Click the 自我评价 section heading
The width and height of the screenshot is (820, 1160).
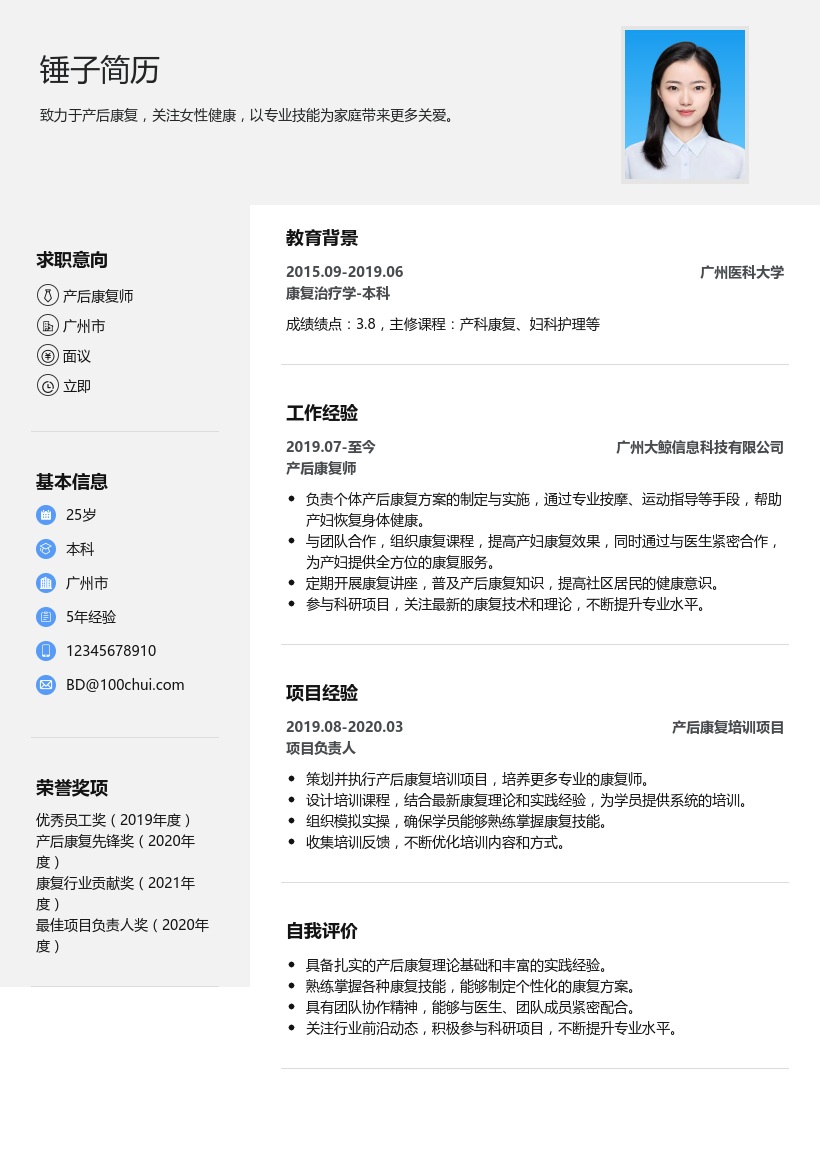[x=321, y=931]
